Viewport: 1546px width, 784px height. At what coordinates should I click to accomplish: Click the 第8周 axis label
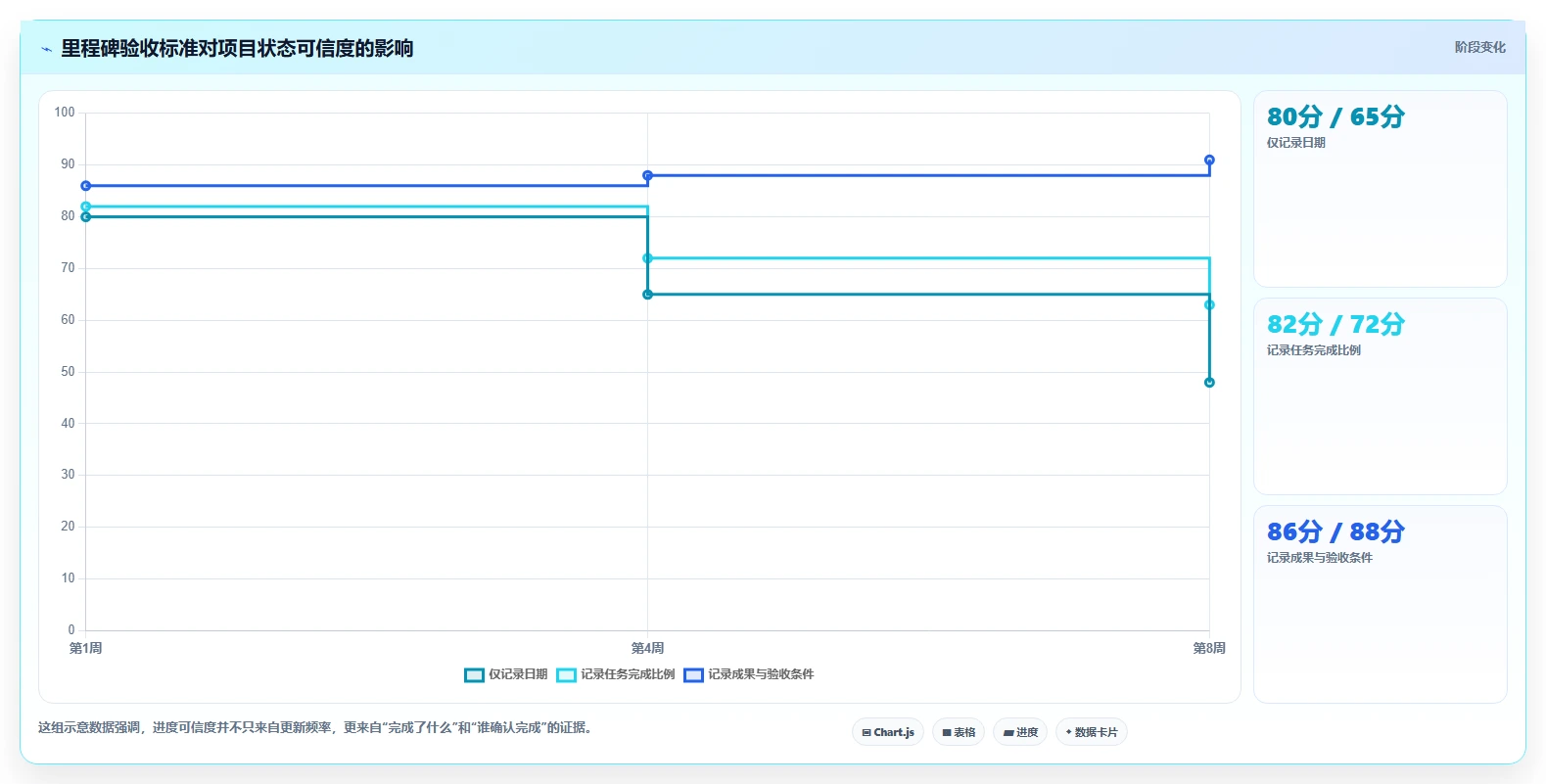click(x=1209, y=649)
